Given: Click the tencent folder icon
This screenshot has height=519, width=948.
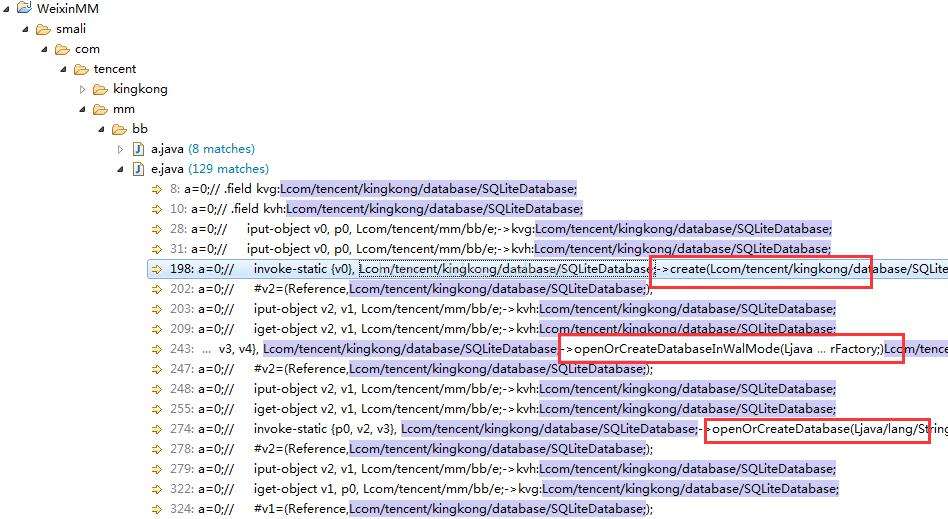Looking at the screenshot, I should pos(81,69).
